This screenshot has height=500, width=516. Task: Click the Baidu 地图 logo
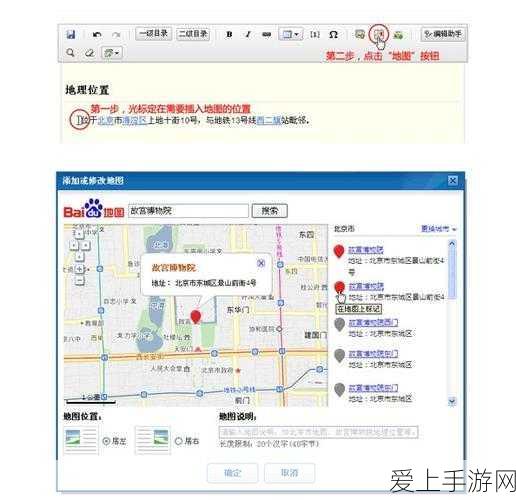click(x=94, y=209)
